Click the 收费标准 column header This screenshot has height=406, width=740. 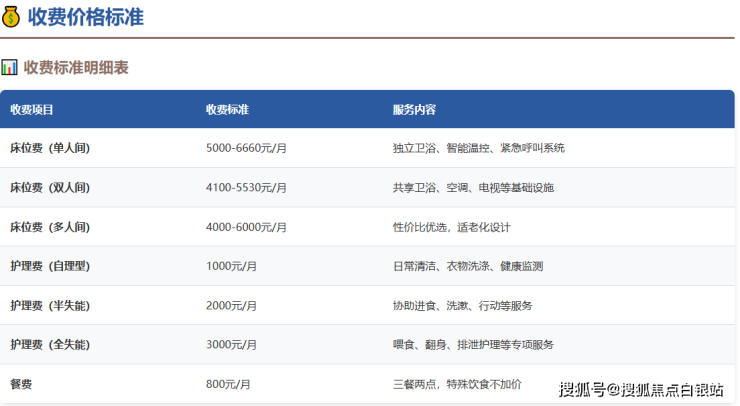coord(227,109)
